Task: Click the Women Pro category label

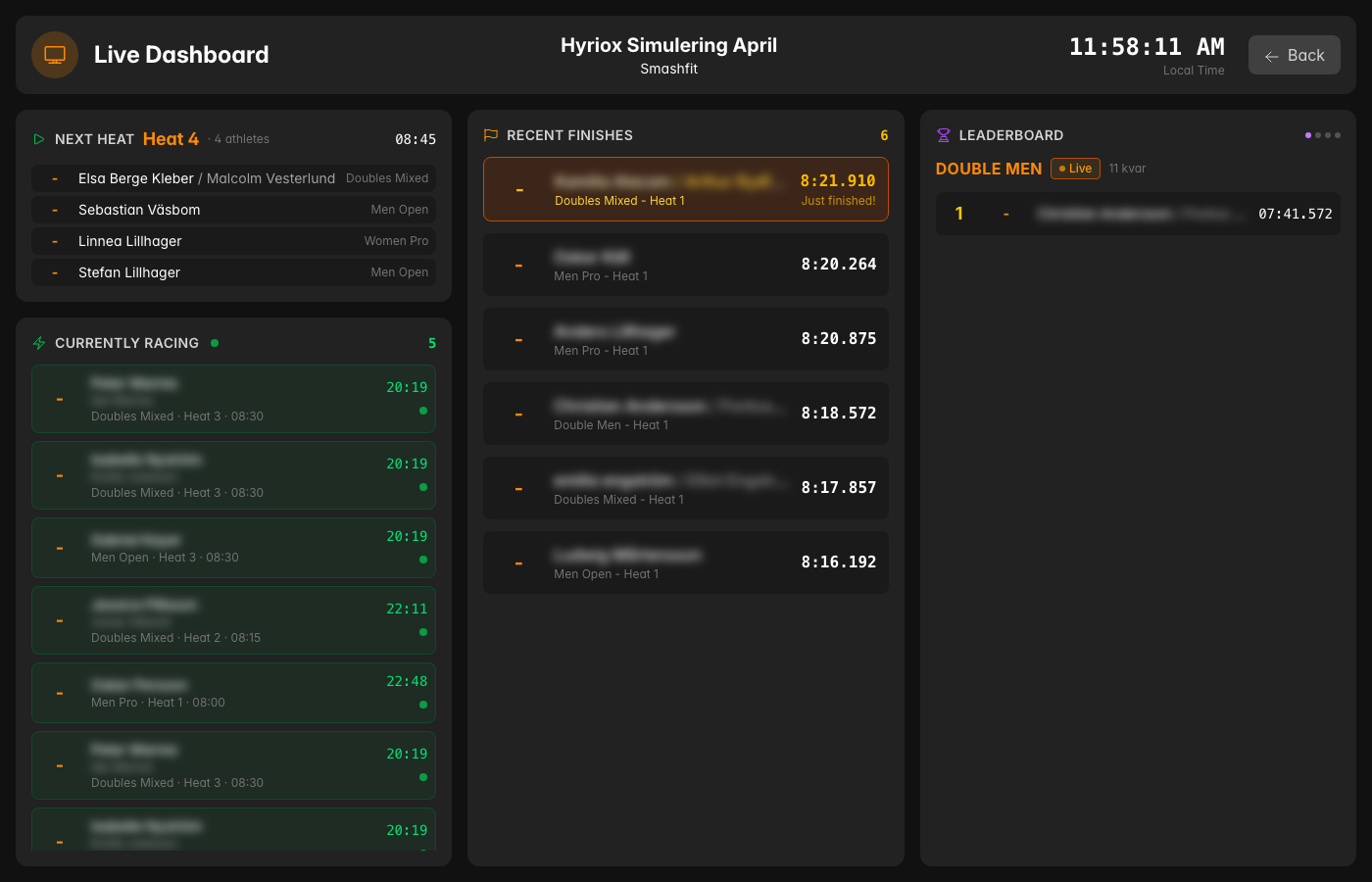Action: (396, 241)
